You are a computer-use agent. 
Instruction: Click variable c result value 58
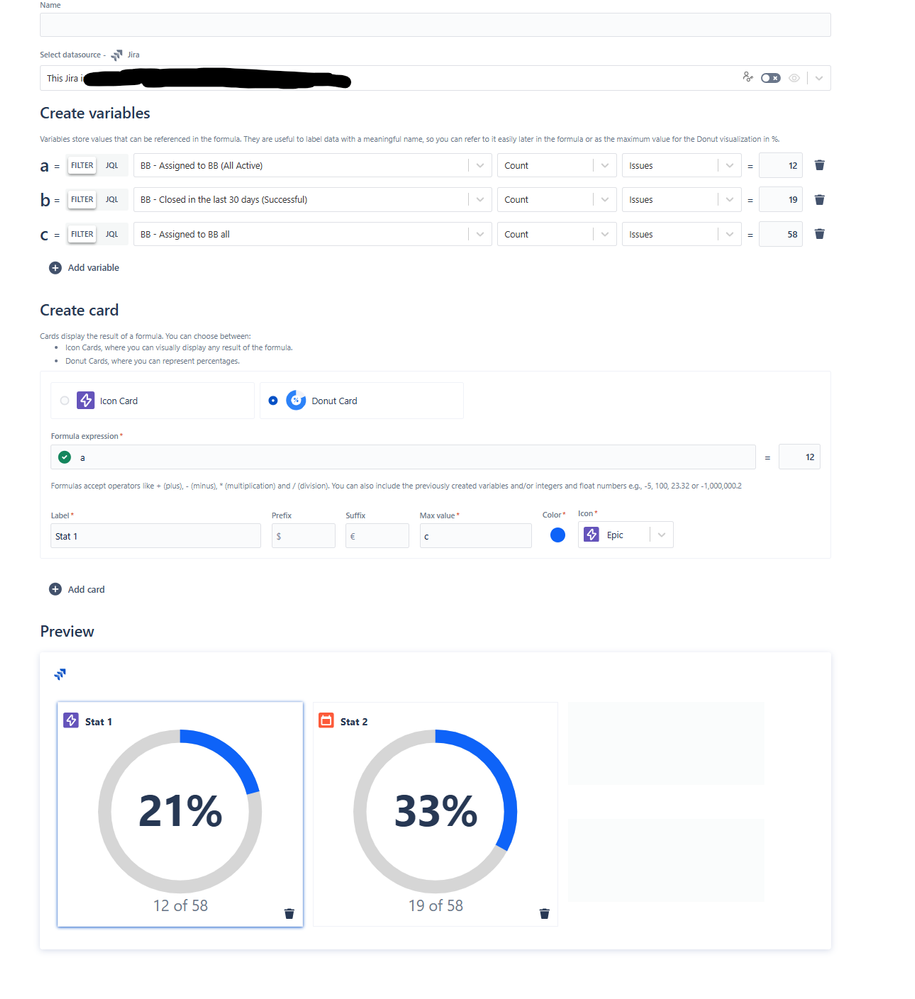(x=781, y=234)
